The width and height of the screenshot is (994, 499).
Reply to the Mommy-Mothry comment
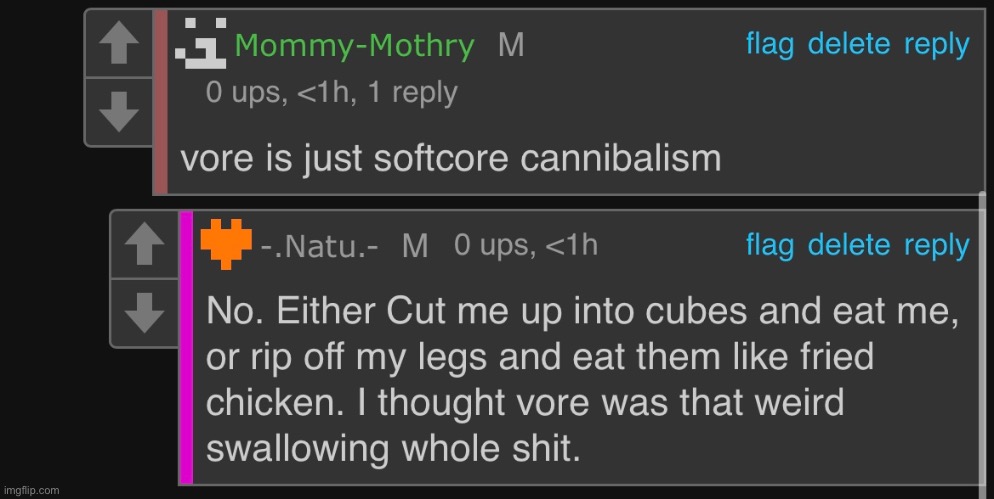[x=937, y=46]
